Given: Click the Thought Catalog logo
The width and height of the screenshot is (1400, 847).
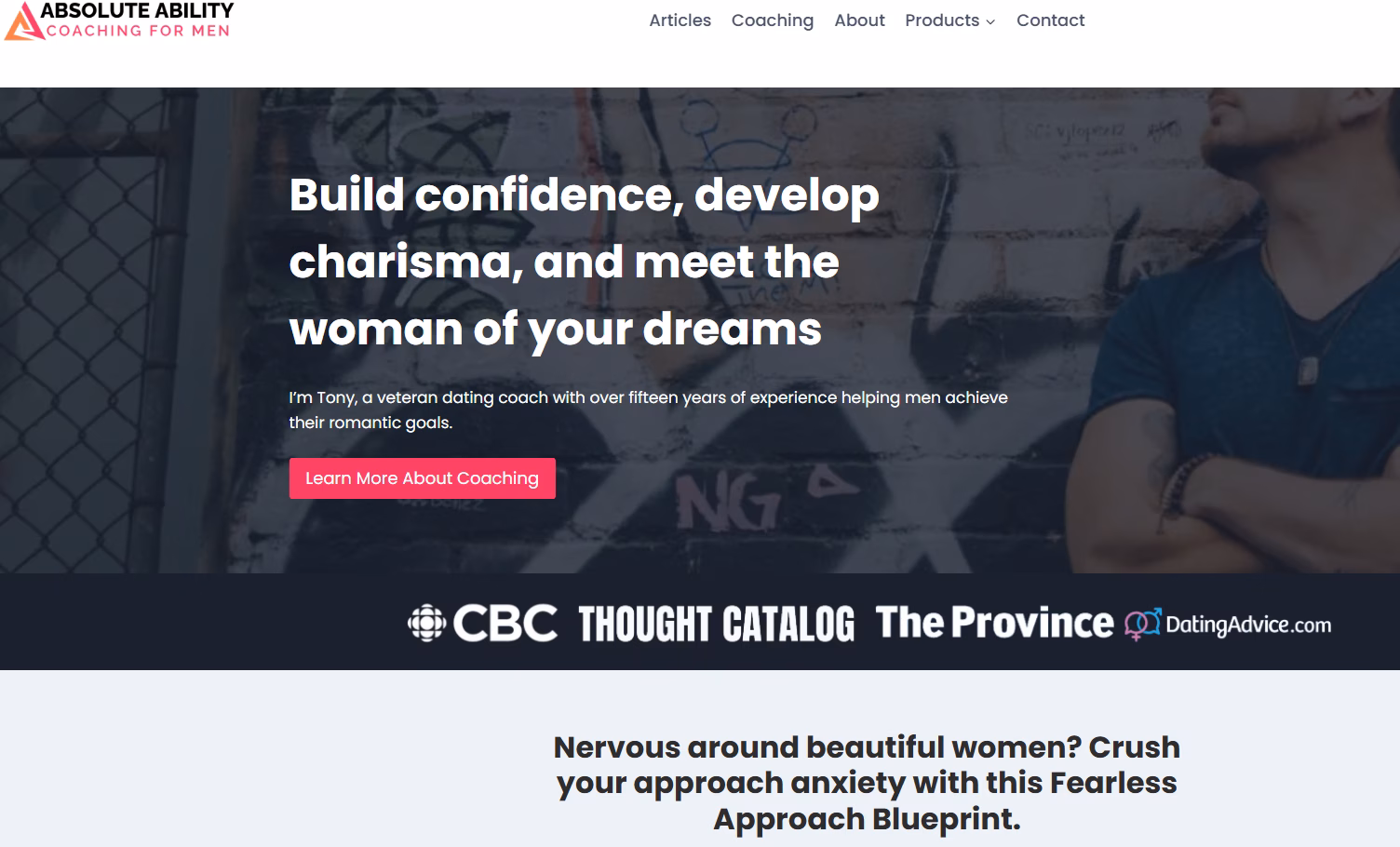Looking at the screenshot, I should [x=716, y=624].
